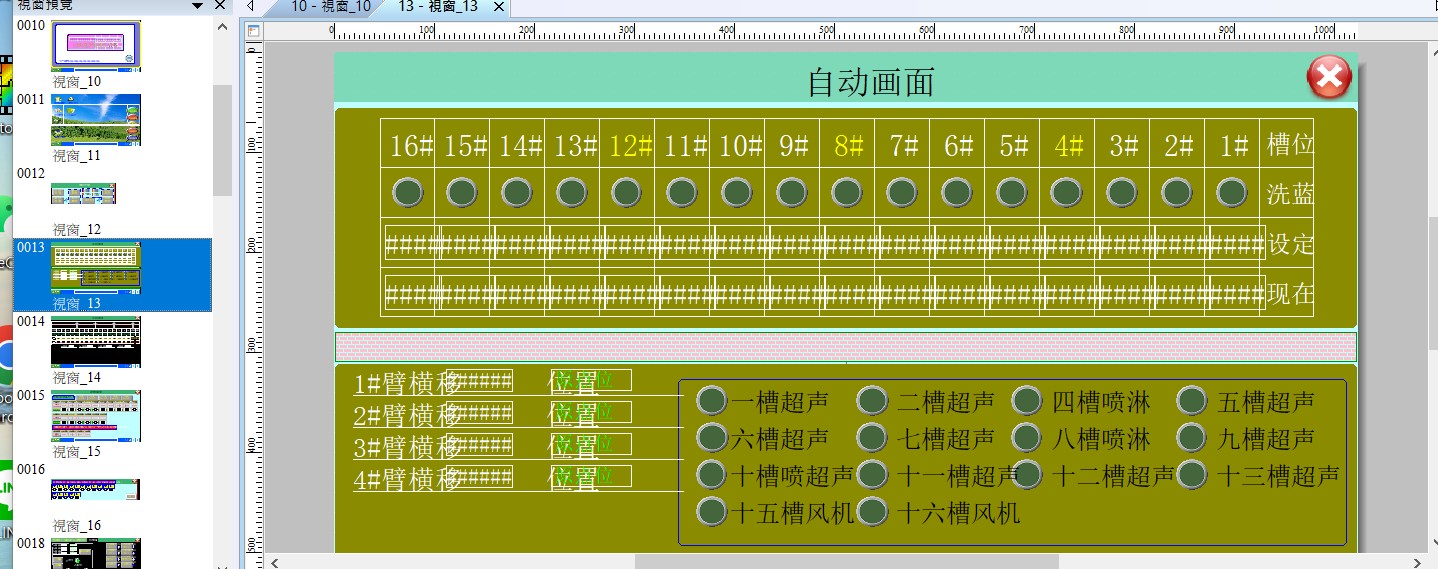Click the 洗蓝 lamp under slot 16#
The height and width of the screenshot is (569, 1438).
tap(407, 192)
